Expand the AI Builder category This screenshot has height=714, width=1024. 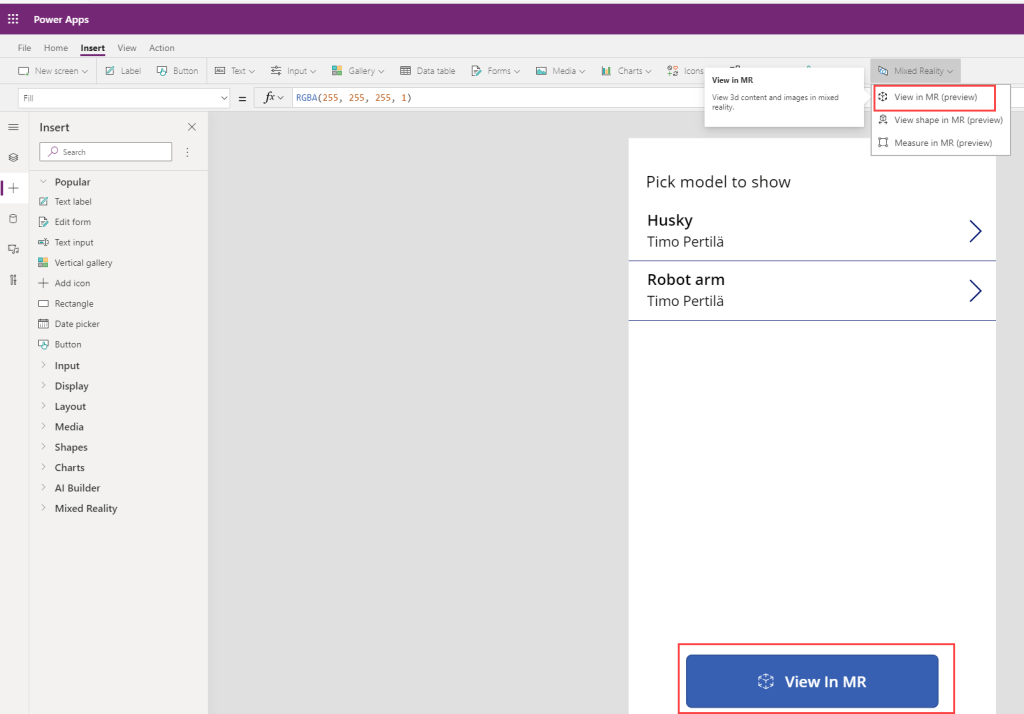tap(43, 488)
